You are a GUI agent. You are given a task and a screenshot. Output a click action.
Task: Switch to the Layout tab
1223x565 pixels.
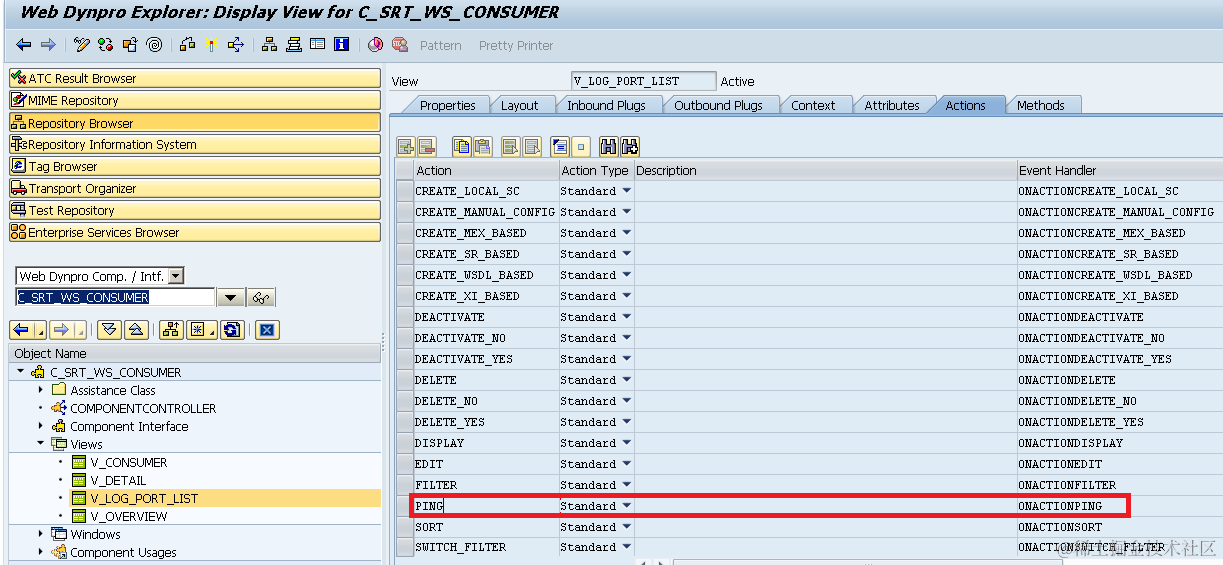pos(519,105)
